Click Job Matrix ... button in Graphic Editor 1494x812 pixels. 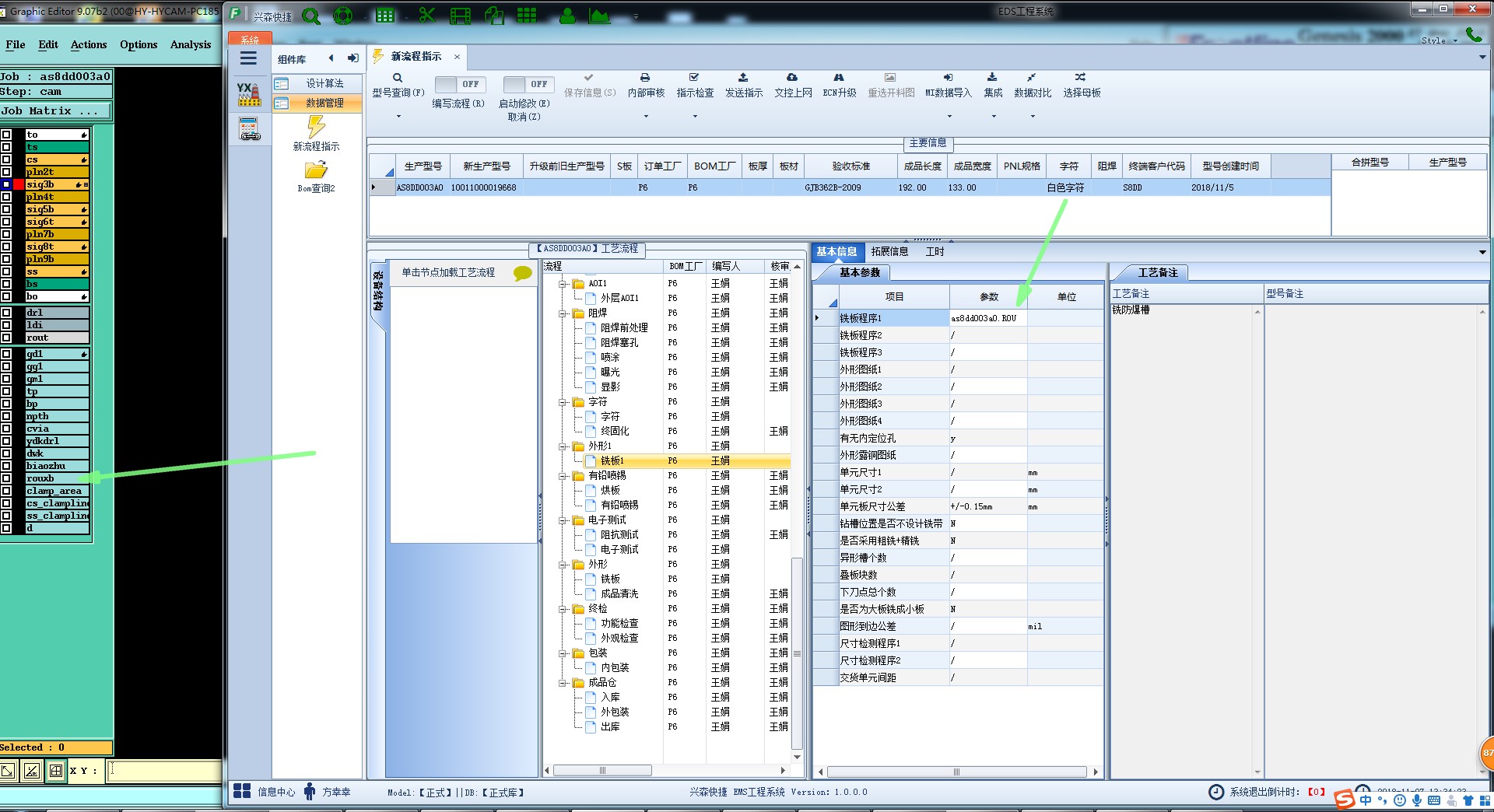coord(56,111)
